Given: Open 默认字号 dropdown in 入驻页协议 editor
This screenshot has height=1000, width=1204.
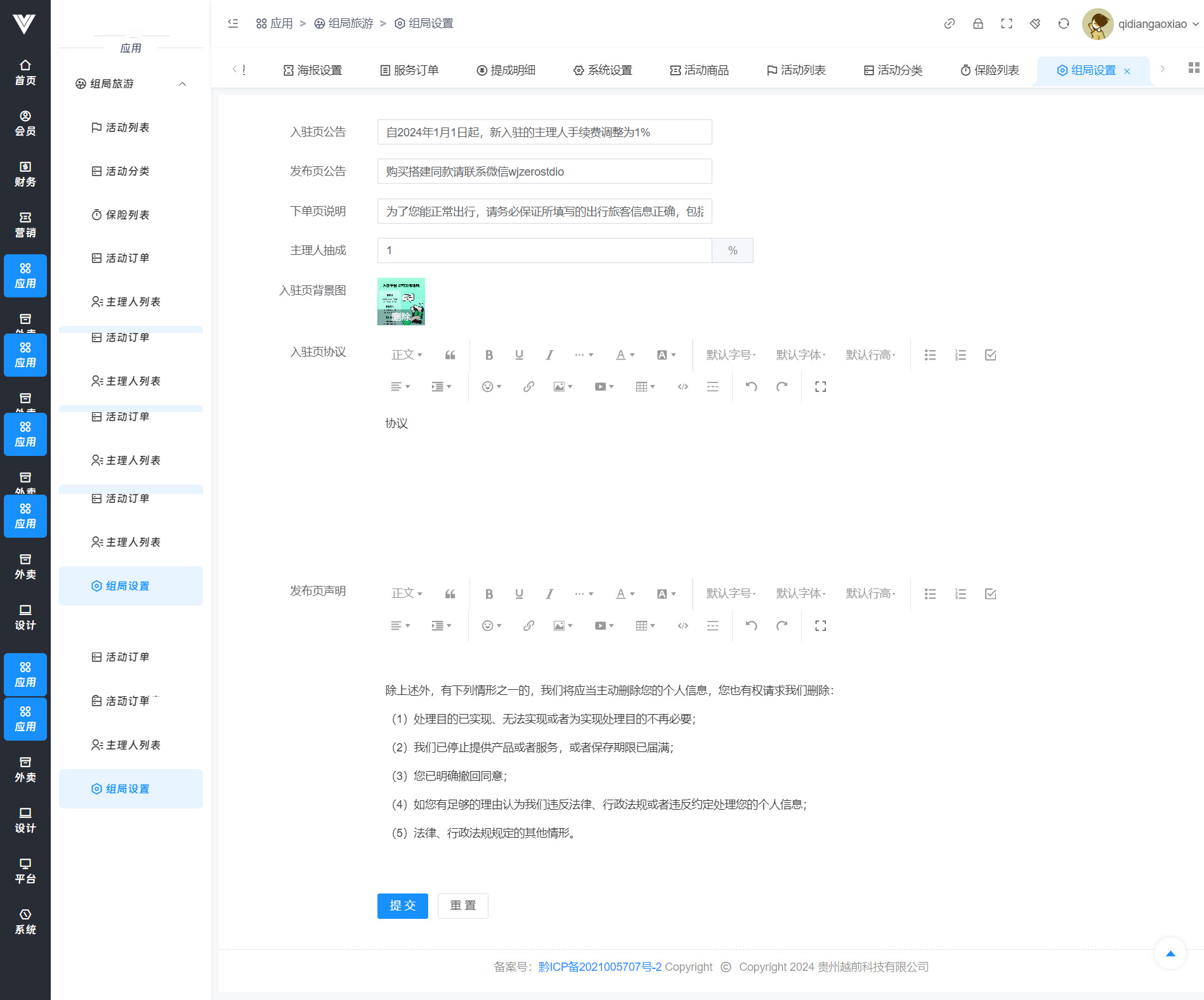Looking at the screenshot, I should (x=731, y=355).
